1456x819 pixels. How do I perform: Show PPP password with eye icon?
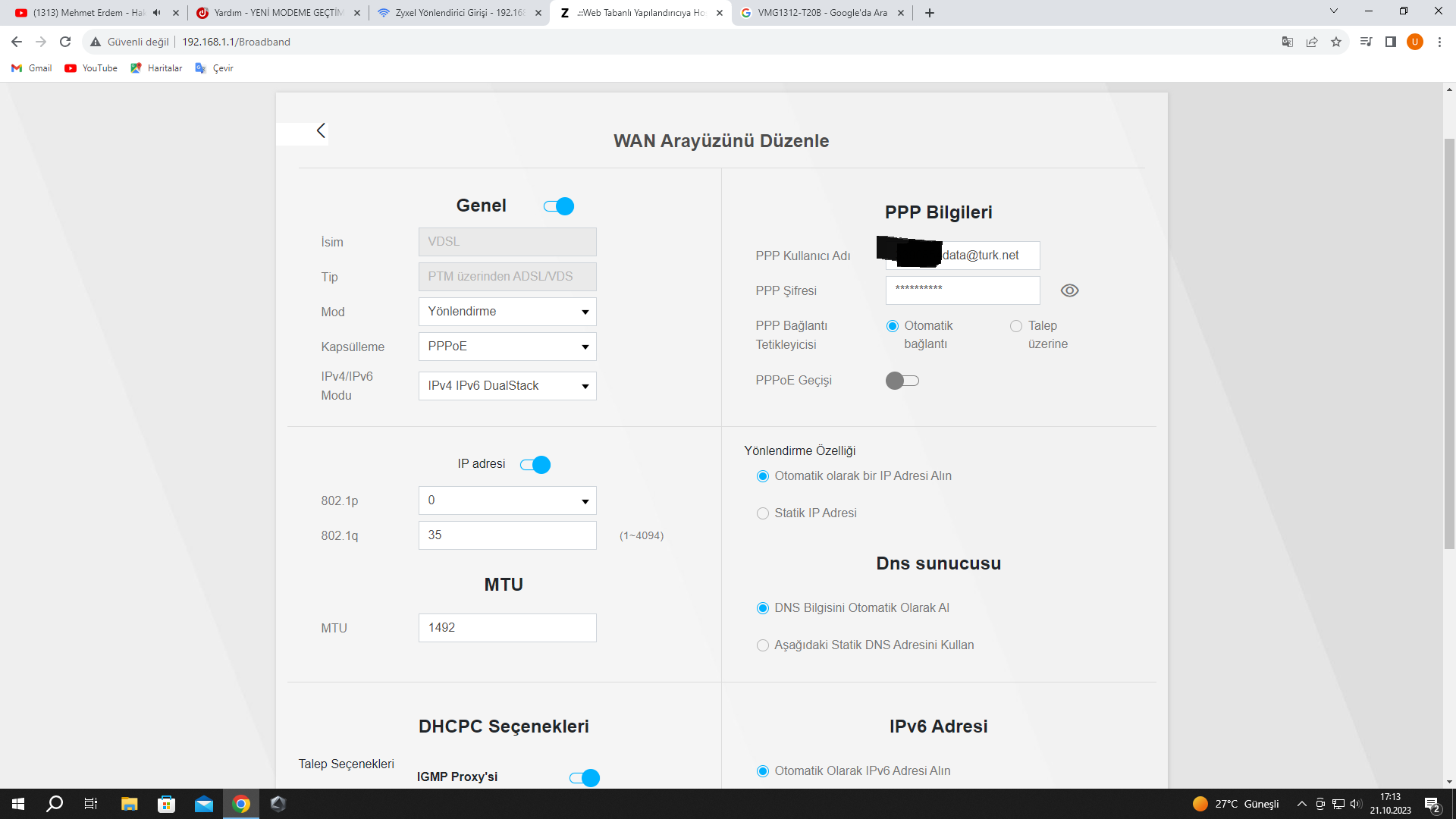pos(1069,290)
